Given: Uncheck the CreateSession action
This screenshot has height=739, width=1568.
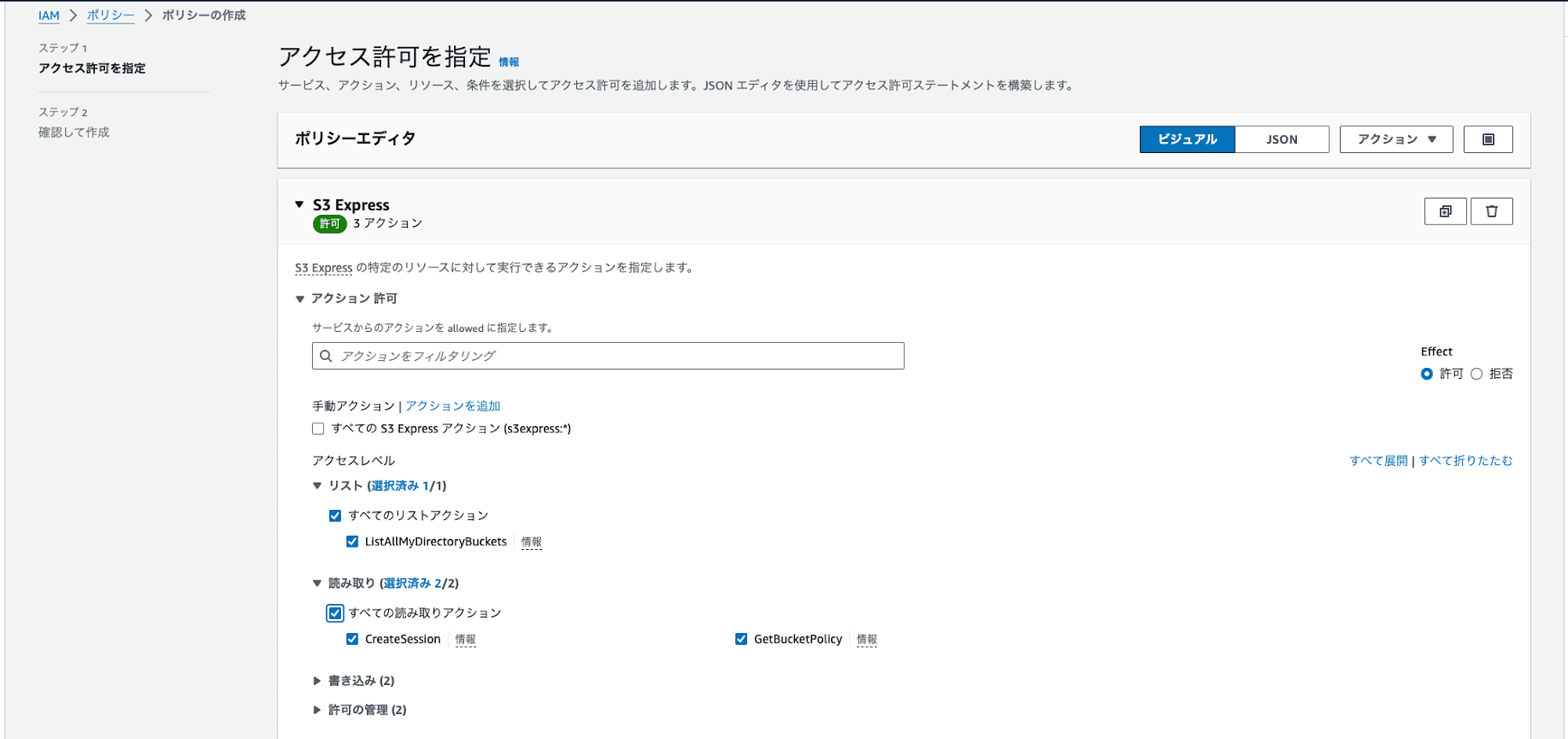Looking at the screenshot, I should (x=352, y=639).
